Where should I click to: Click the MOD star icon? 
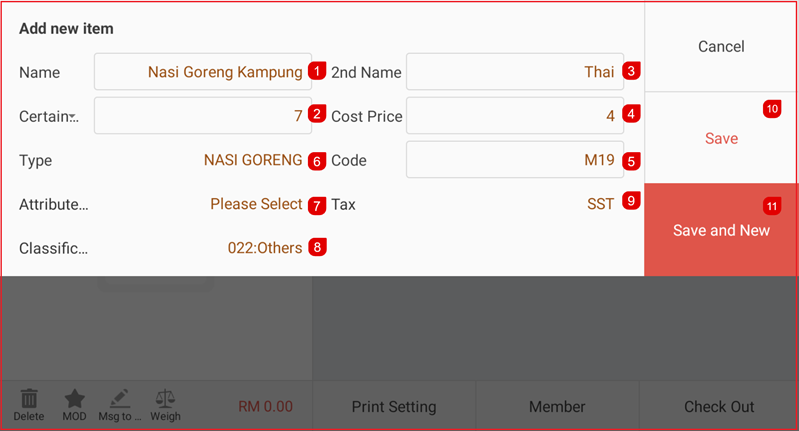coord(74,399)
